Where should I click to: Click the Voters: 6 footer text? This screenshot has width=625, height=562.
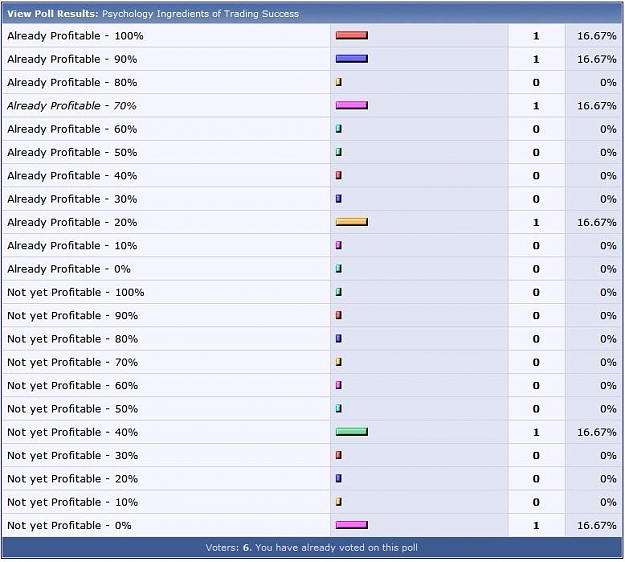(229, 548)
